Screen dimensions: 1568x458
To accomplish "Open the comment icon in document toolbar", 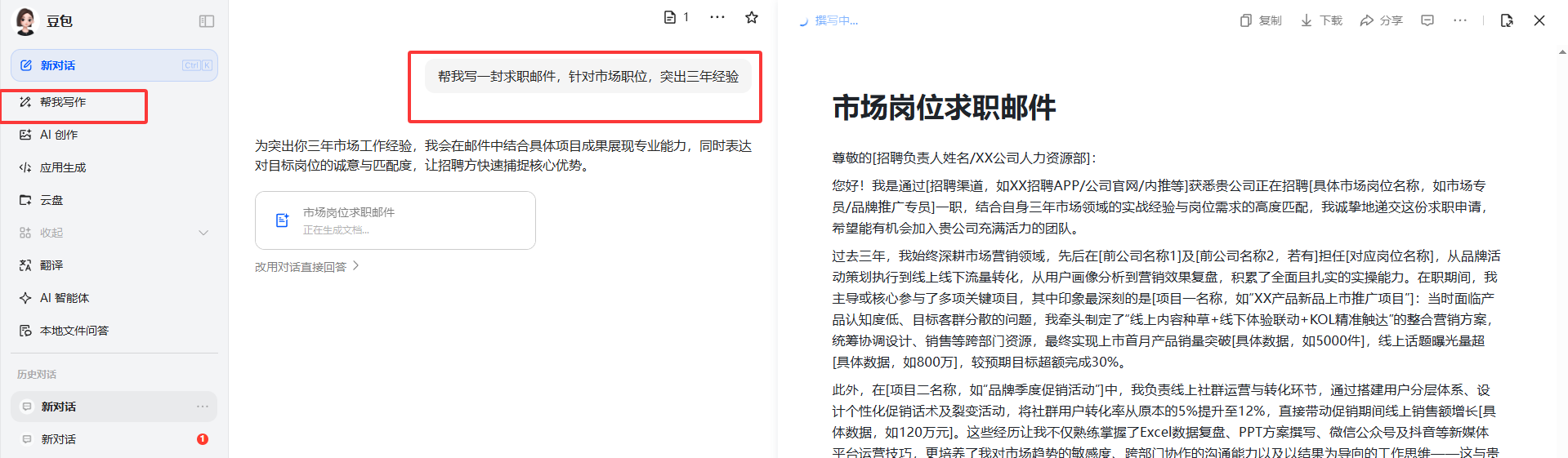I will click(1427, 20).
